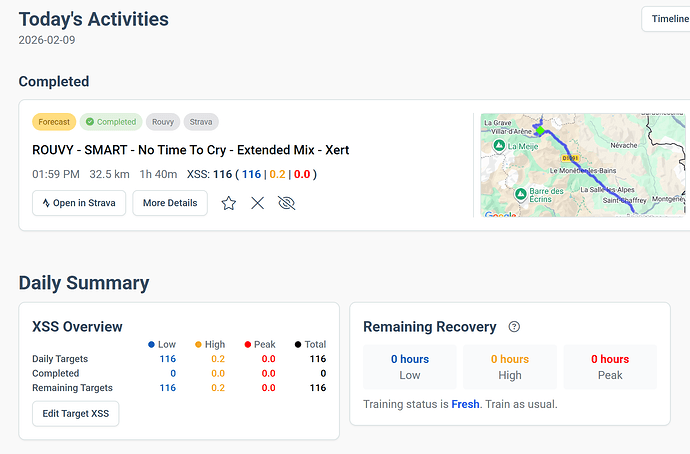The height and width of the screenshot is (454, 690).
Task: Select the Strava tag
Action: point(201,122)
